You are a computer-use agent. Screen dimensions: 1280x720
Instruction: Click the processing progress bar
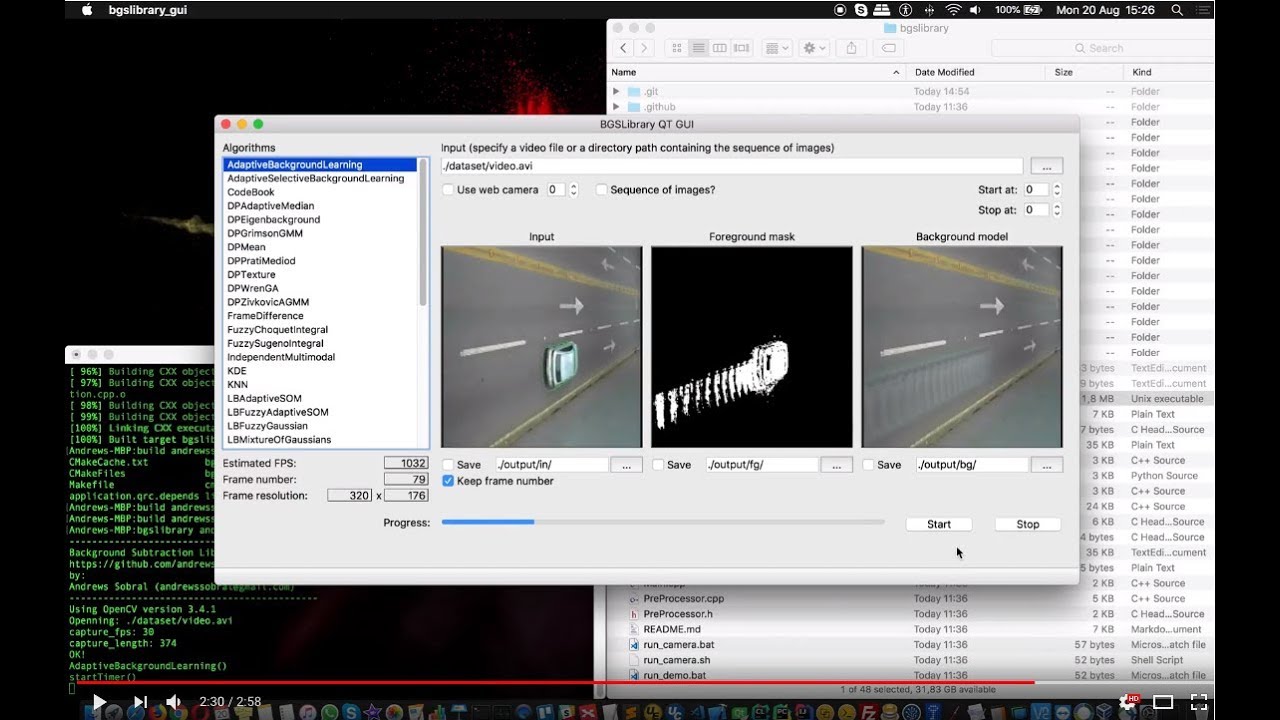click(663, 522)
